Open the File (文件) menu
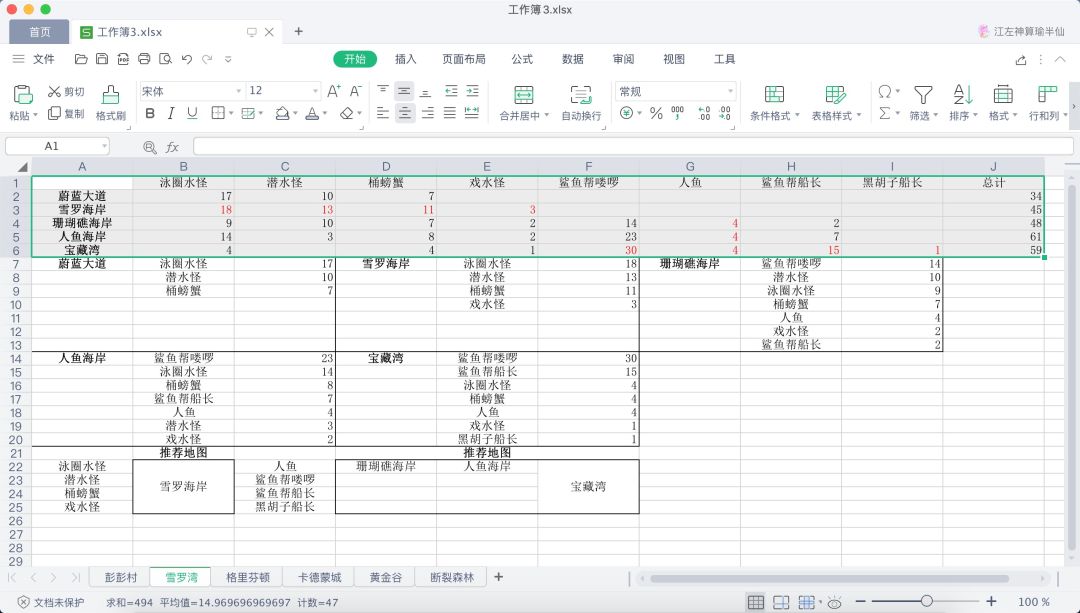1080x613 pixels. [x=43, y=59]
